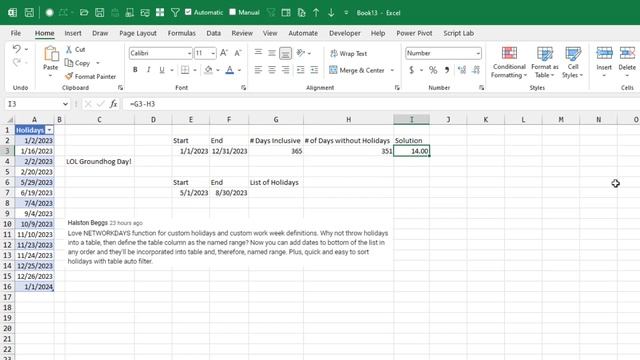The width and height of the screenshot is (640, 360).
Task: Click the Insert Function fx icon
Action: (x=113, y=104)
